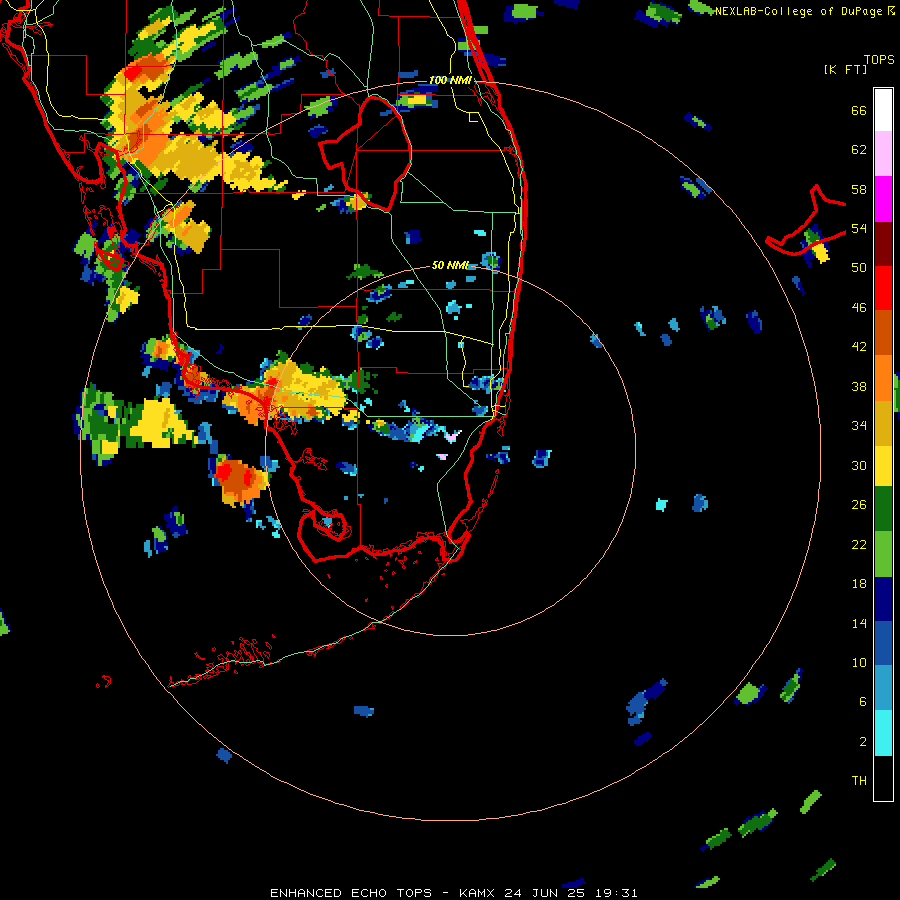The image size is (900, 900).
Task: Click the 22 legend value
Action: click(x=859, y=544)
